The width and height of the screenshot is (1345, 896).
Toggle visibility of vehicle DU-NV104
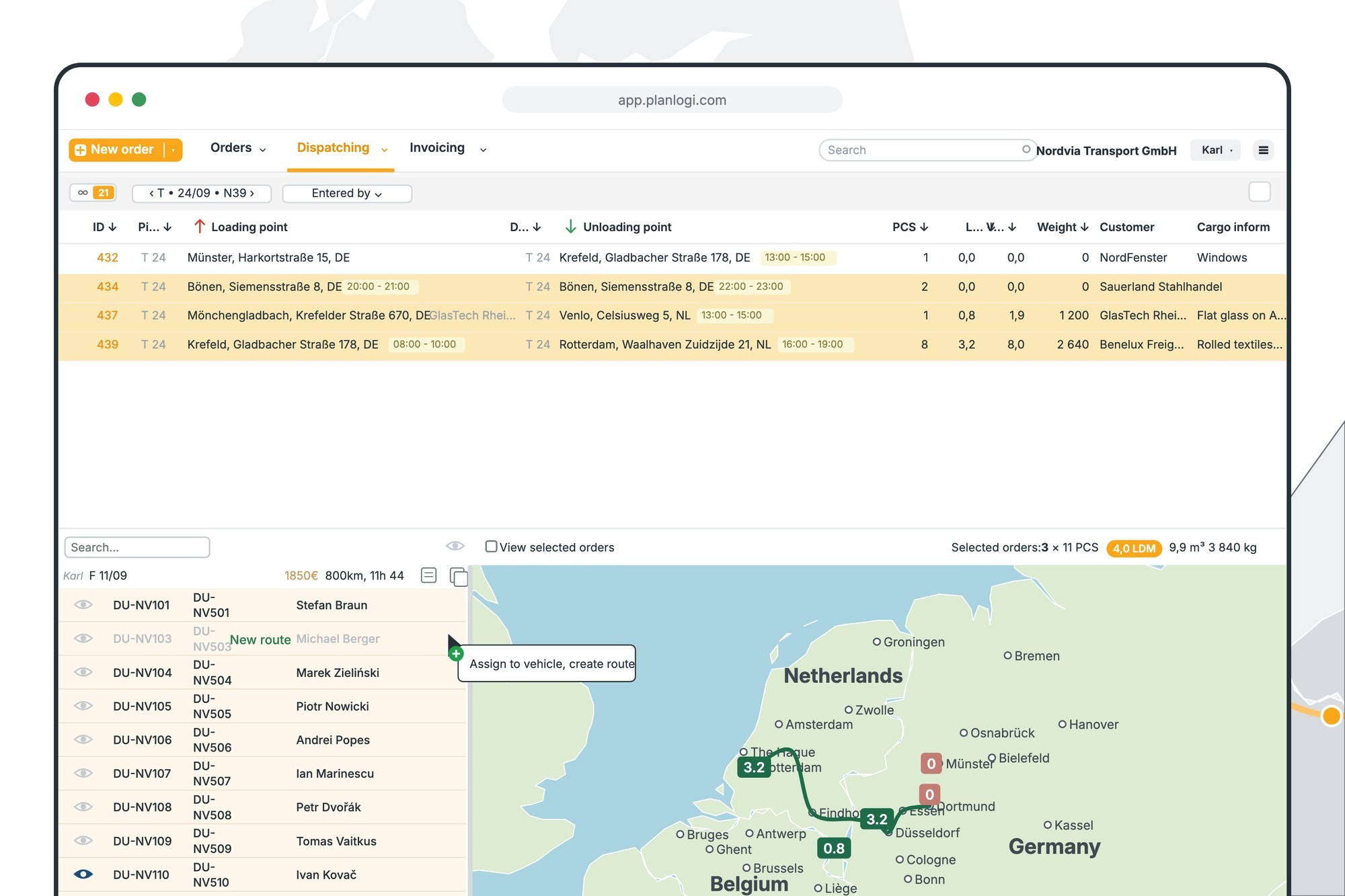(x=83, y=672)
